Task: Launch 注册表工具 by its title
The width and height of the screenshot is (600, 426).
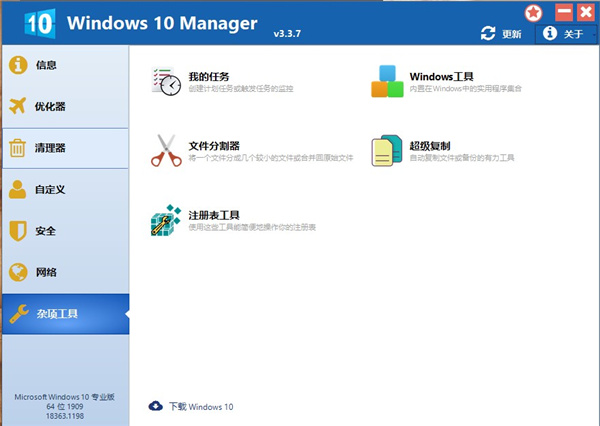Action: [x=214, y=215]
